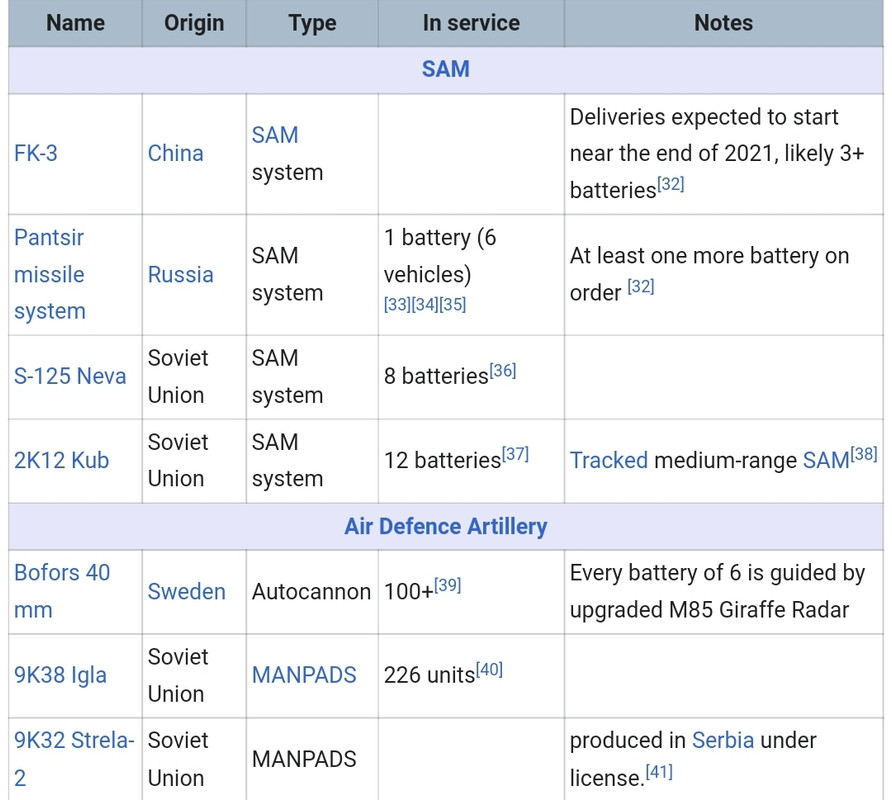Follow the Serbia link in Notes
The image size is (892, 800).
pyautogui.click(x=723, y=741)
